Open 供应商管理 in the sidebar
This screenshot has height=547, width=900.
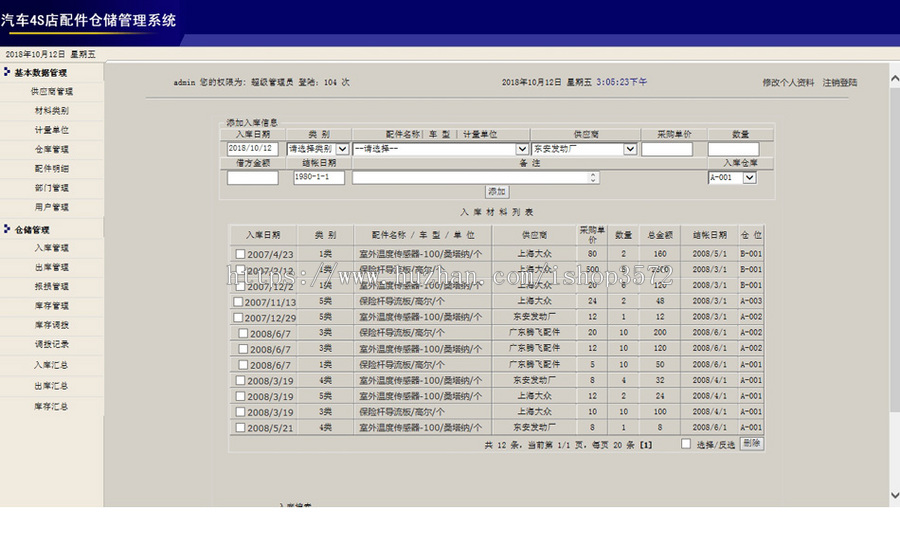click(52, 91)
